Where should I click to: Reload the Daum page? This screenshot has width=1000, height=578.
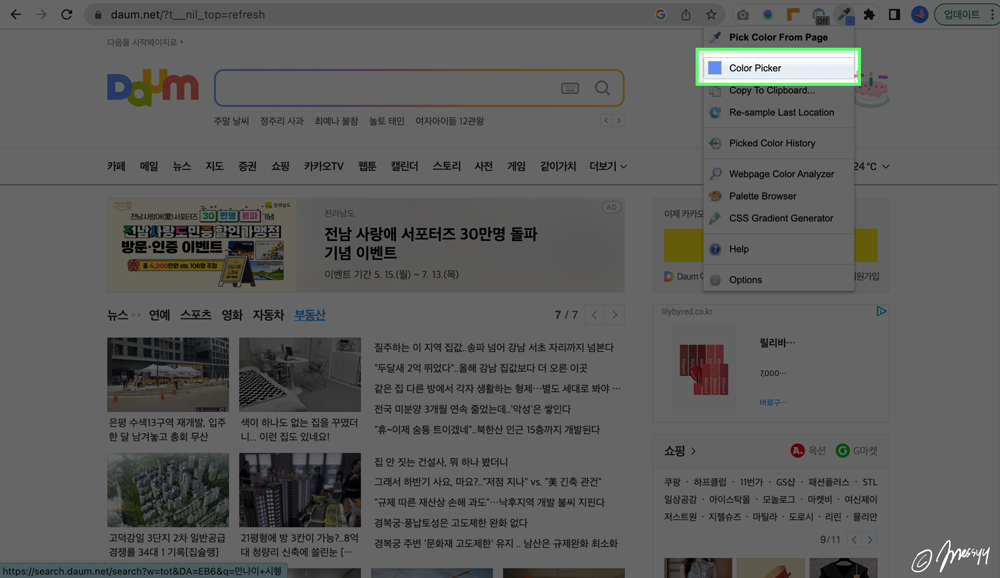pyautogui.click(x=66, y=14)
